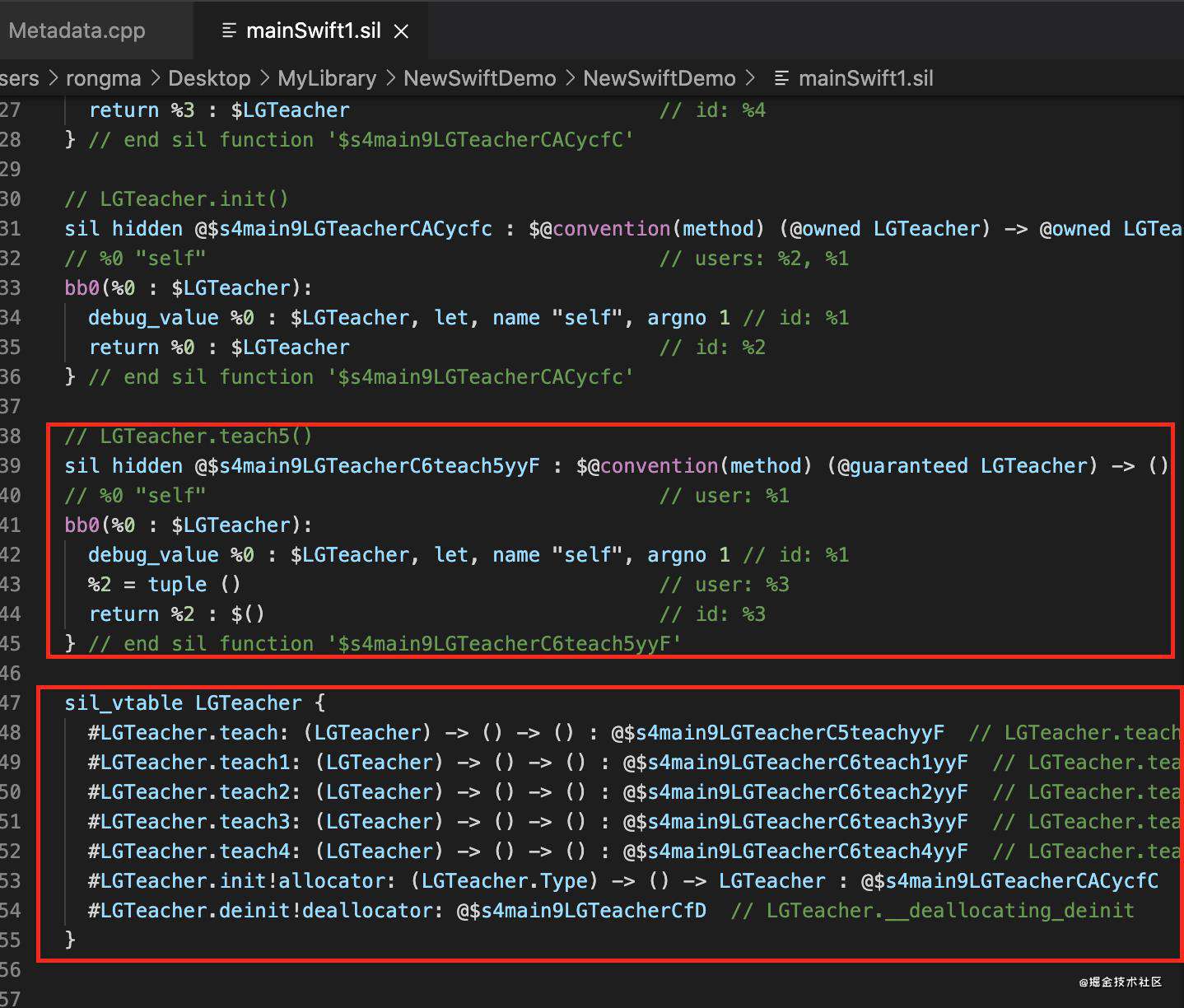The height and width of the screenshot is (1008, 1184).
Task: Click '#LGTeacher.deinit!deallocator:' vtable entry
Action: [266, 910]
